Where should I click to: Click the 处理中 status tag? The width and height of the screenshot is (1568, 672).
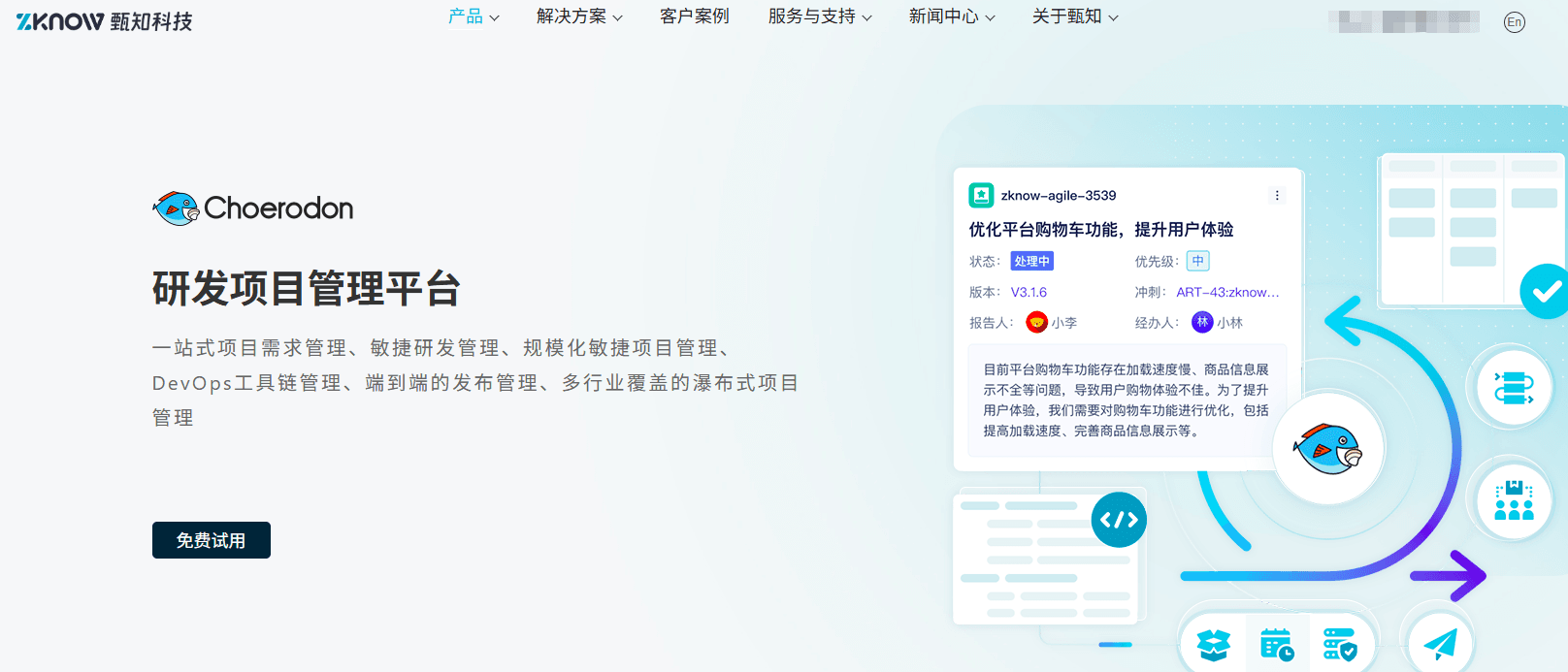(1031, 261)
